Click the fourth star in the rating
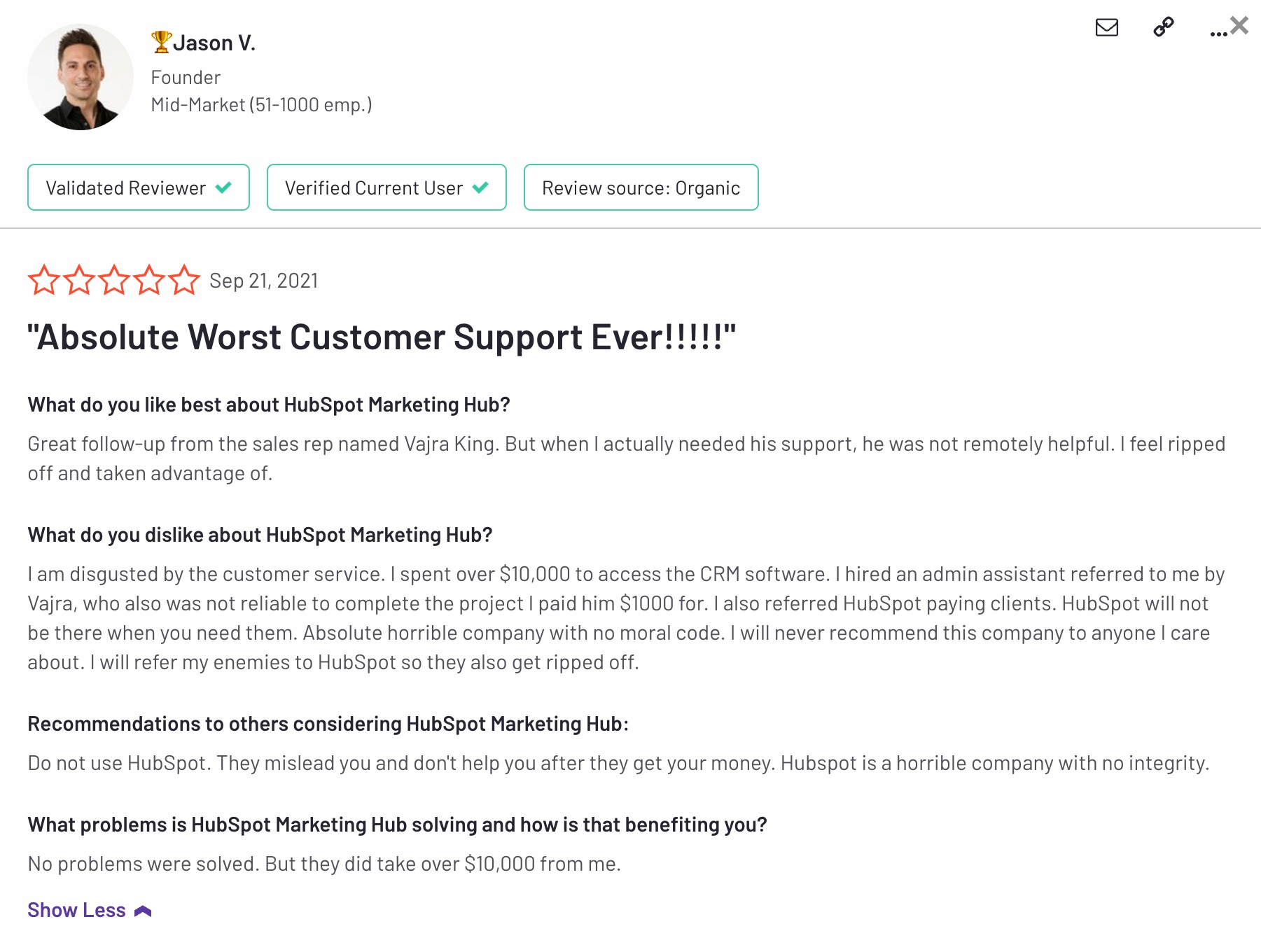Screen dimensions: 1261x952 point(149,280)
